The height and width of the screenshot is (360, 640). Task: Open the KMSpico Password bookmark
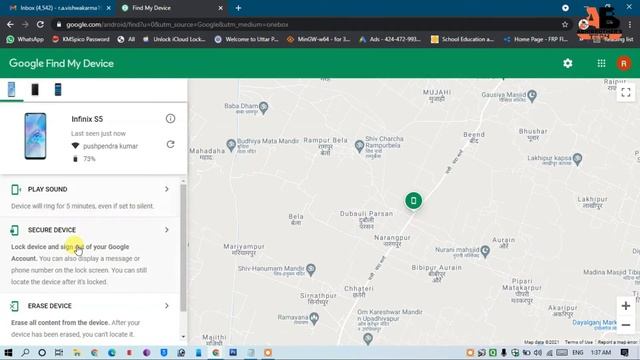tap(81, 39)
